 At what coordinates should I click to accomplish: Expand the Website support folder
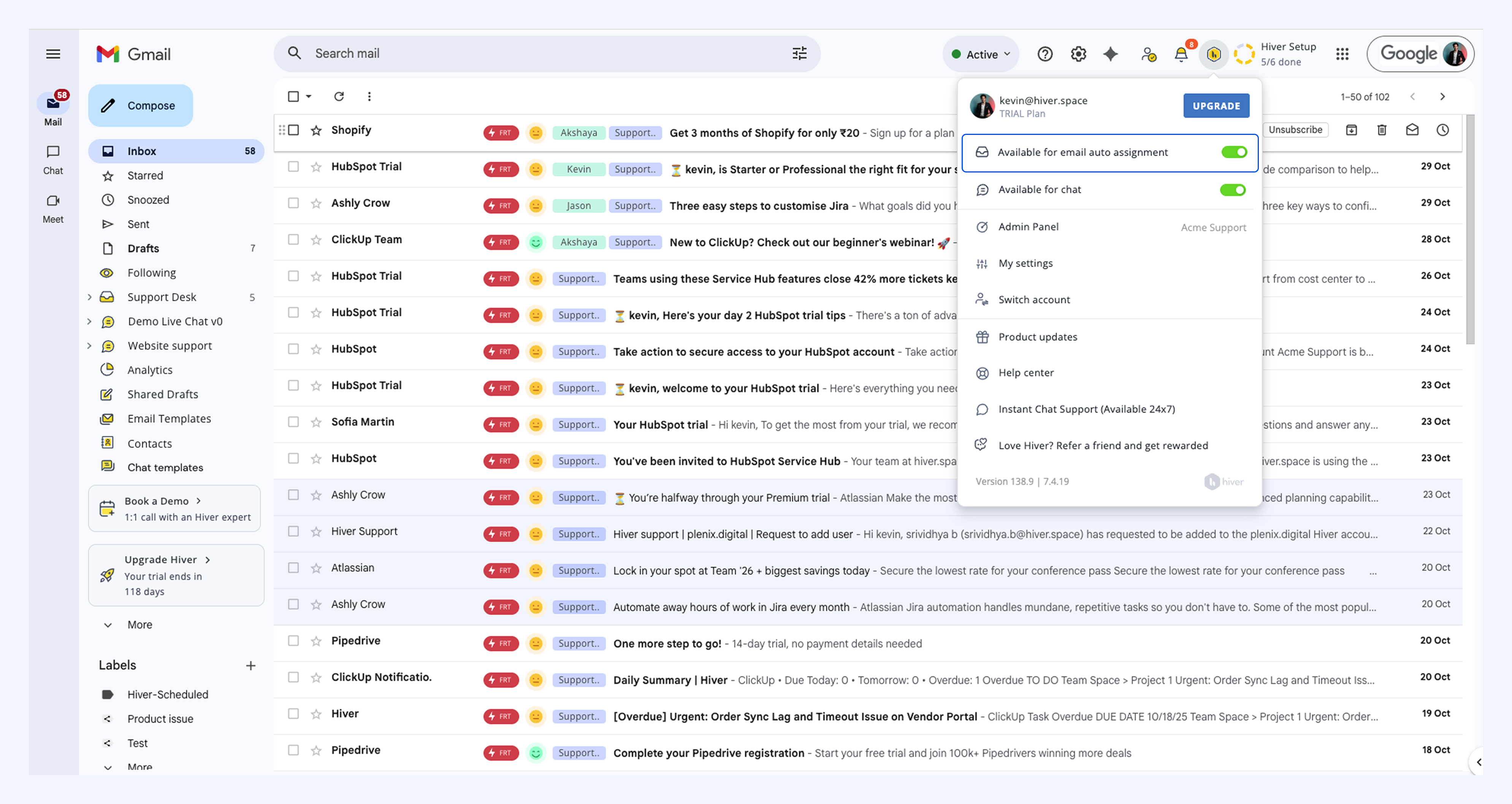point(89,346)
